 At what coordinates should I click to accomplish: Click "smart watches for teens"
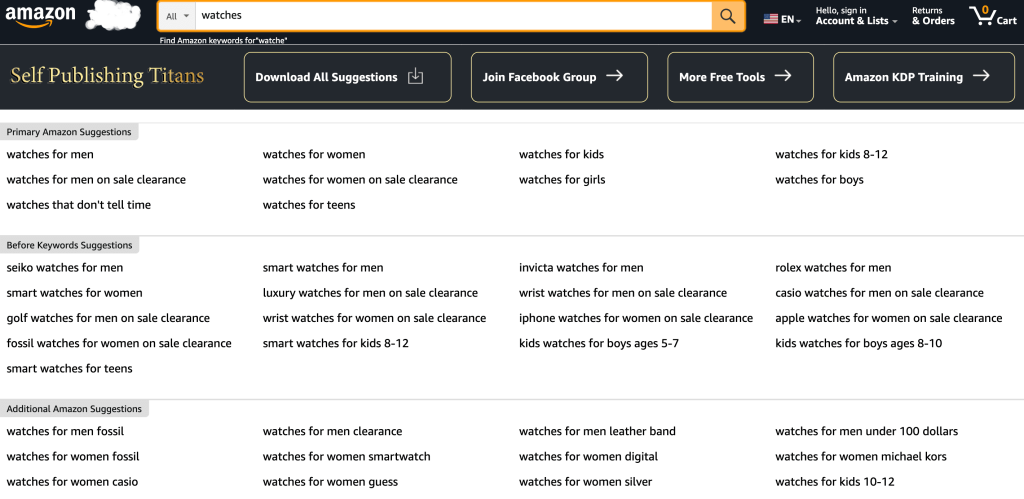(69, 369)
